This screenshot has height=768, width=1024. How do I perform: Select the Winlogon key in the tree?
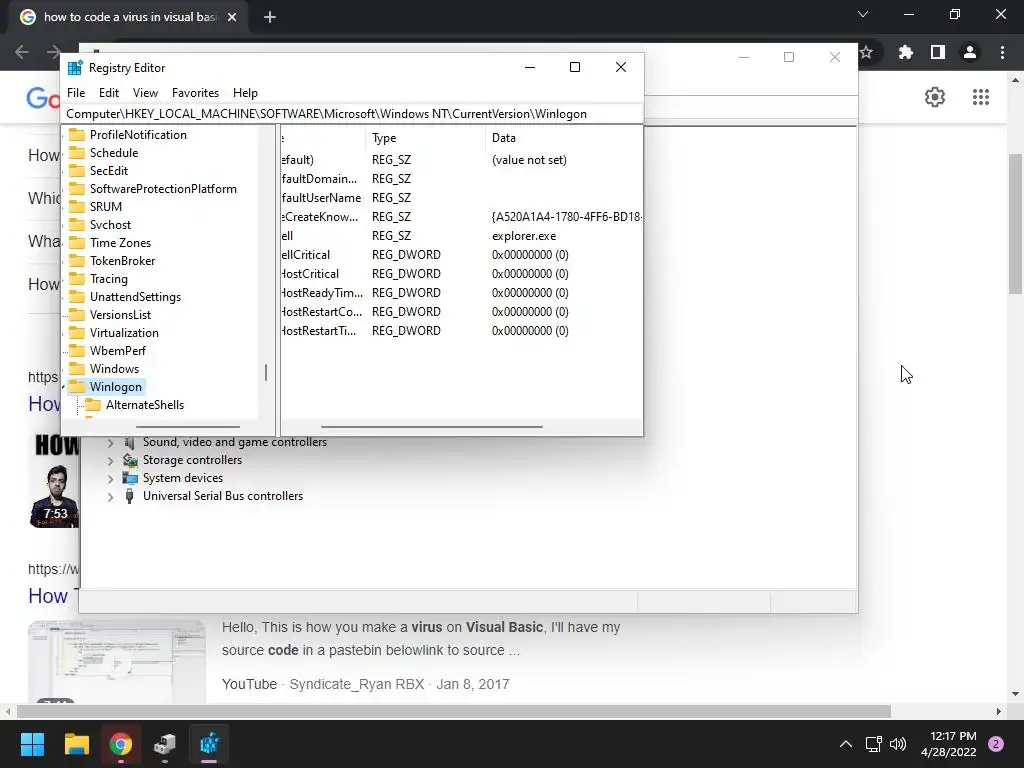[116, 387]
